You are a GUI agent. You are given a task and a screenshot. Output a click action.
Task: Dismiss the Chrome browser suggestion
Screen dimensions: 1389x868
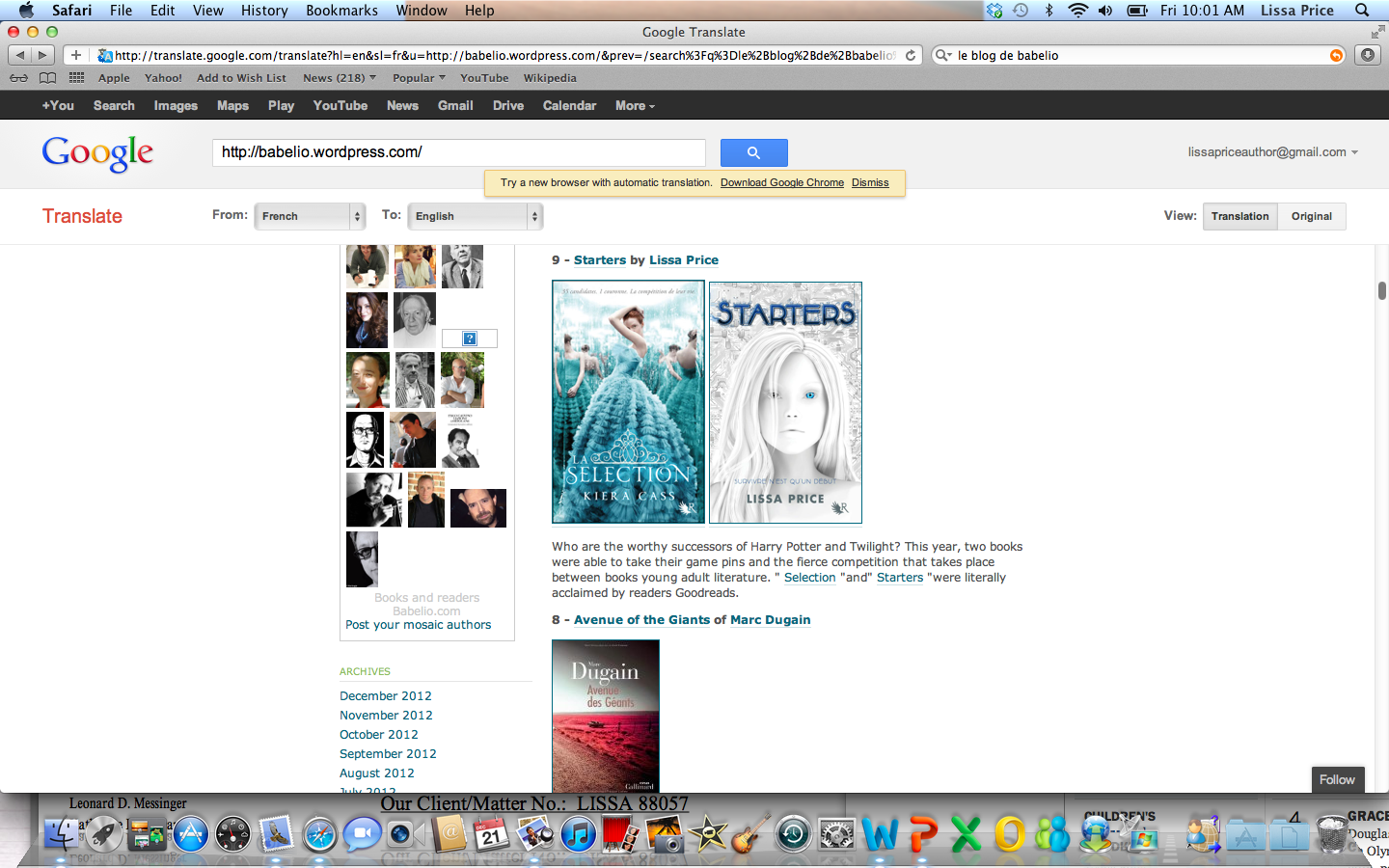870,182
